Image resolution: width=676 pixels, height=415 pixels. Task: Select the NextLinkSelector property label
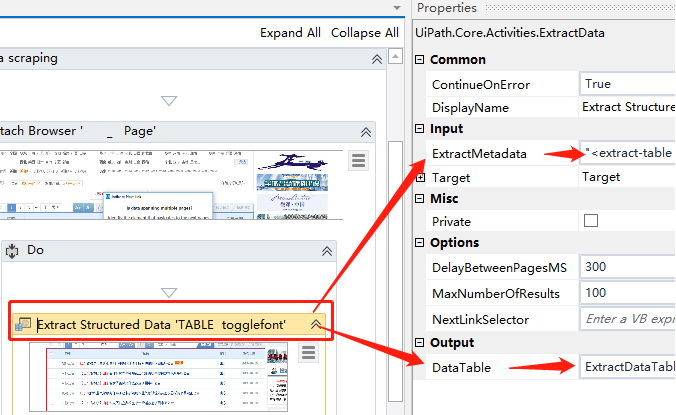tap(480, 320)
